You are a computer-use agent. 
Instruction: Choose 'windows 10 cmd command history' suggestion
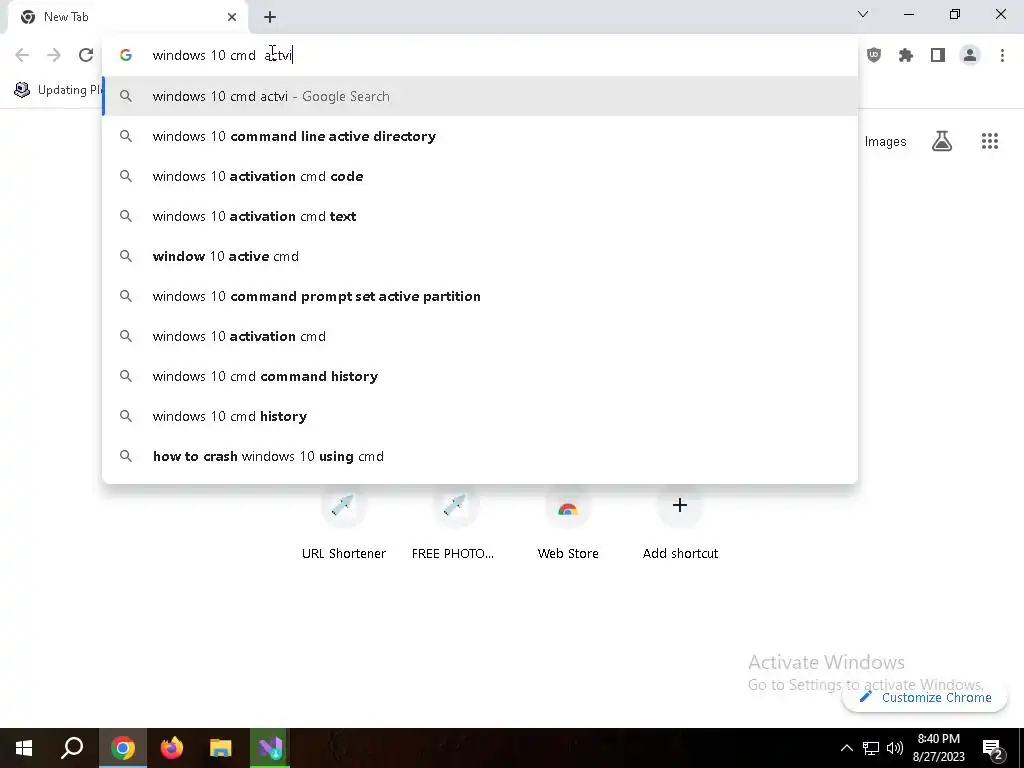pyautogui.click(x=480, y=376)
